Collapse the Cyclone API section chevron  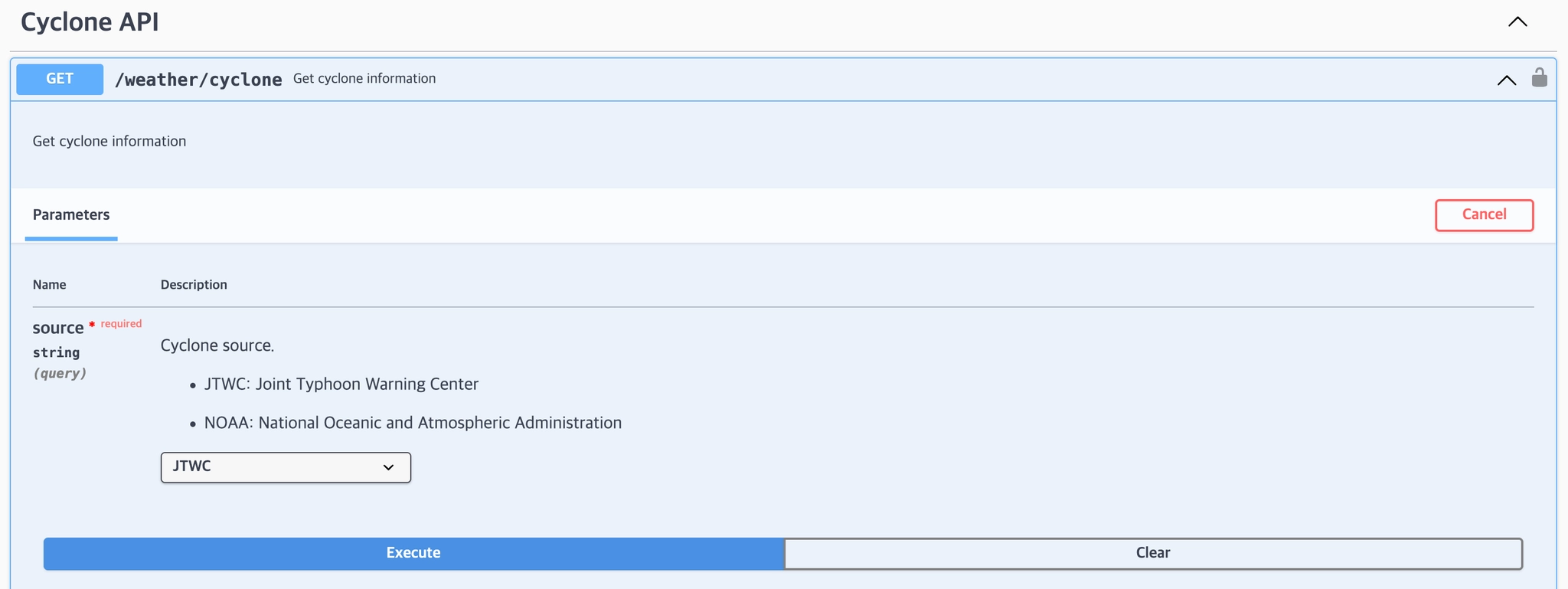point(1517,22)
